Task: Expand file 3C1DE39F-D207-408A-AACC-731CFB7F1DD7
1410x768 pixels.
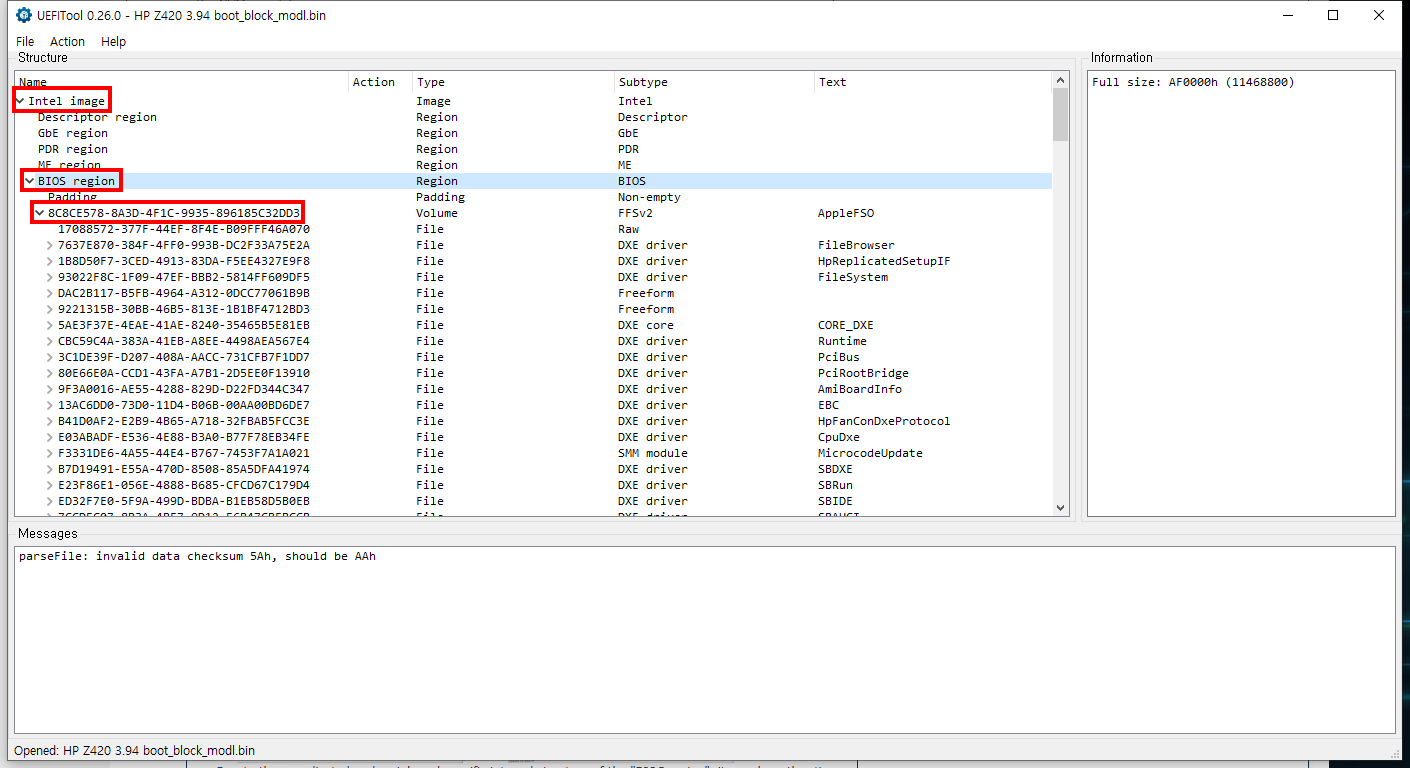Action: (51, 357)
